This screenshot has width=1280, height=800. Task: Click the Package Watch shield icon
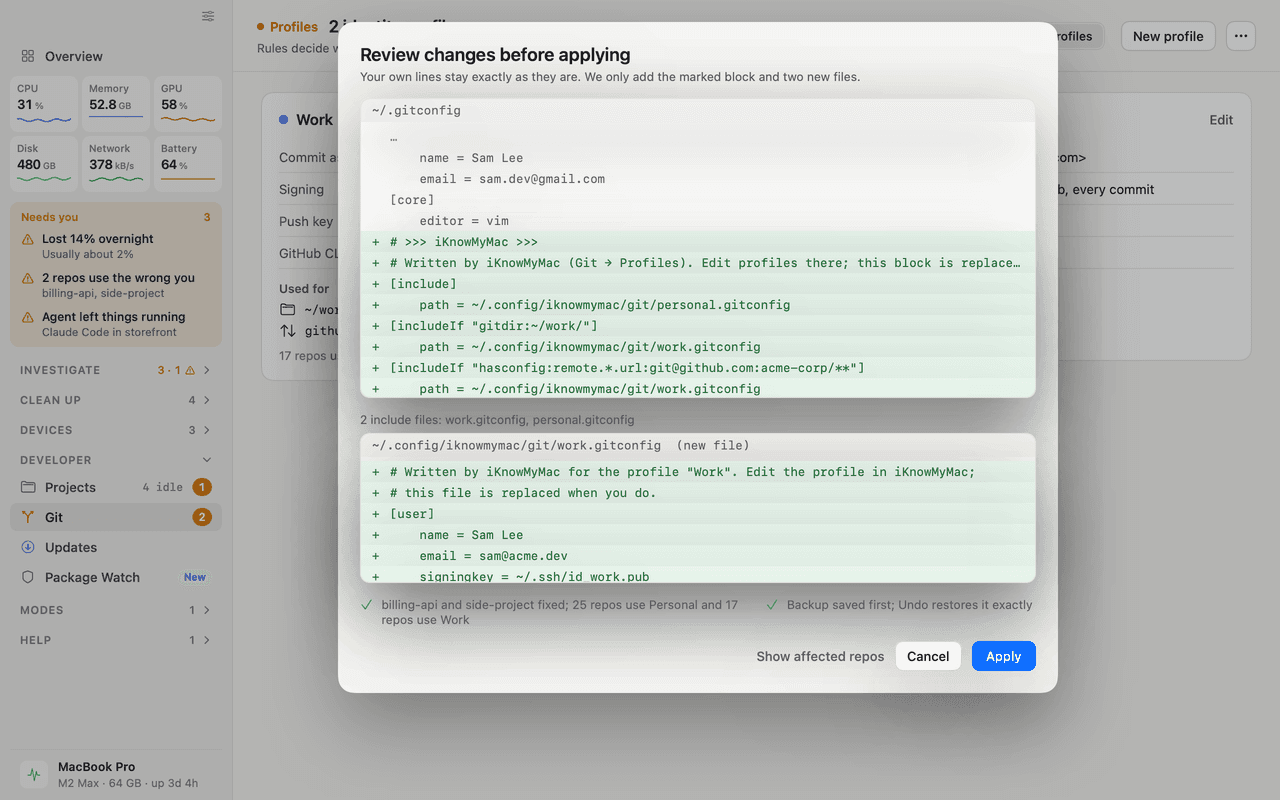tap(28, 577)
